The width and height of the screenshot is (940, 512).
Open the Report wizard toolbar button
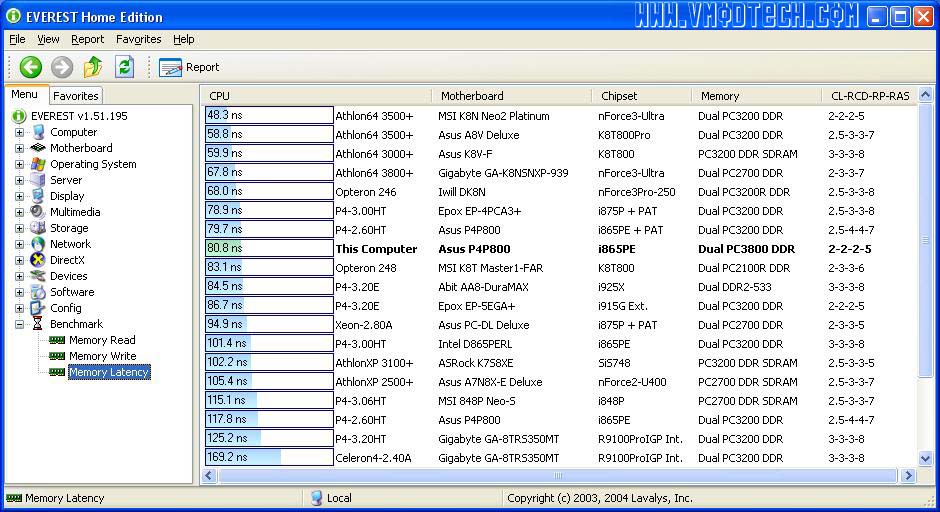(x=189, y=67)
